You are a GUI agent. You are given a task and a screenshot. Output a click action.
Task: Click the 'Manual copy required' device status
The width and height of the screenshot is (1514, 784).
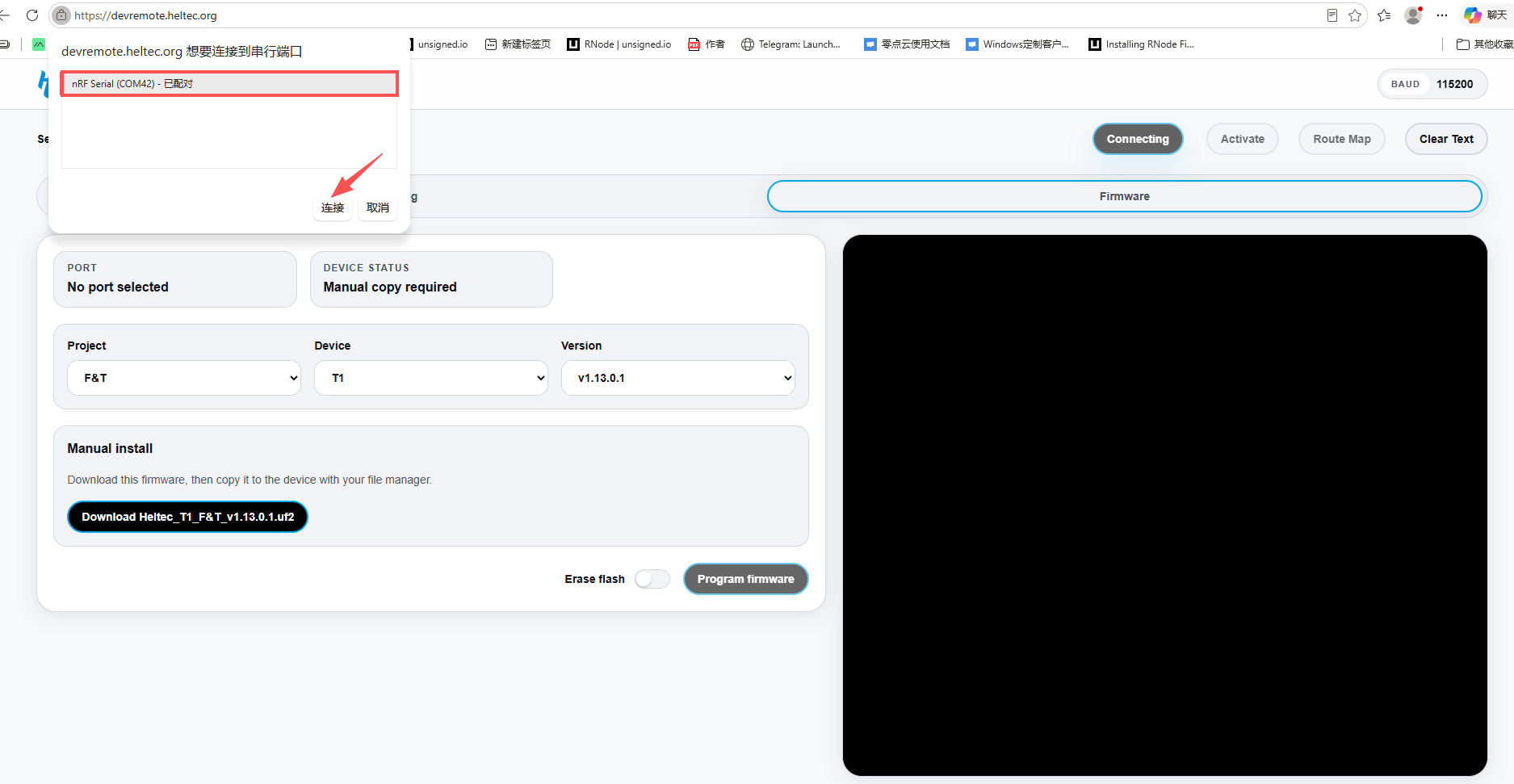click(x=390, y=287)
